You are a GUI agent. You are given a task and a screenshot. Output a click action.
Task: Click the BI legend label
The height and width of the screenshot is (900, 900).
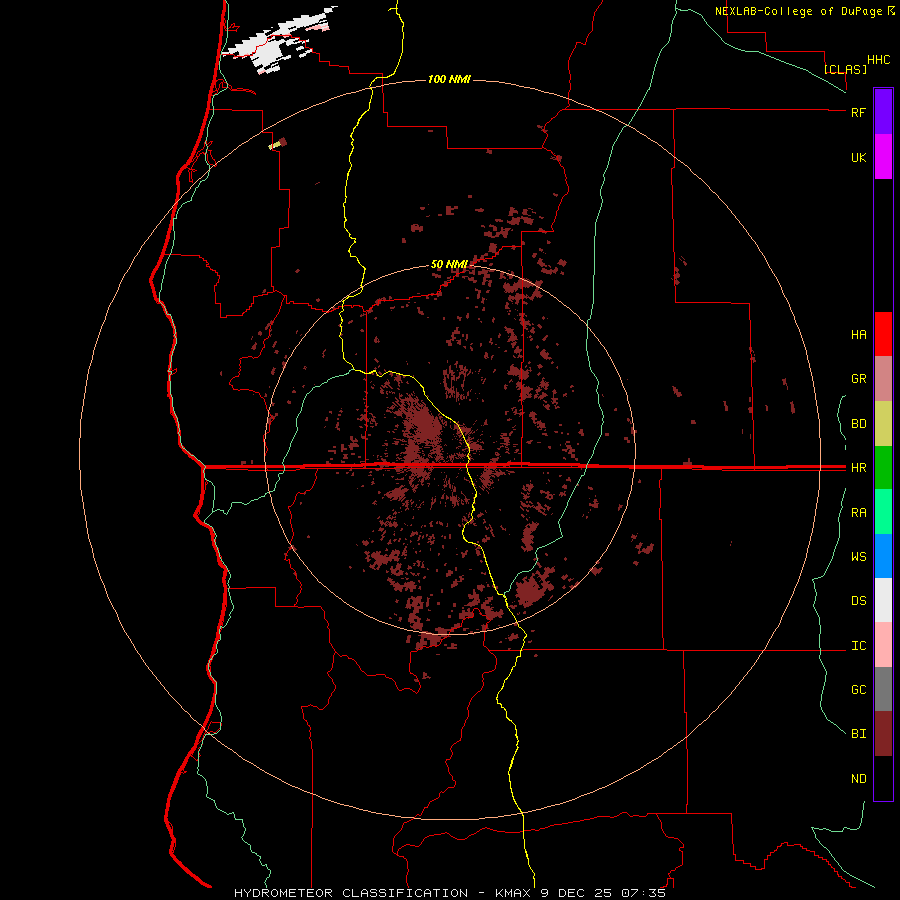858,734
